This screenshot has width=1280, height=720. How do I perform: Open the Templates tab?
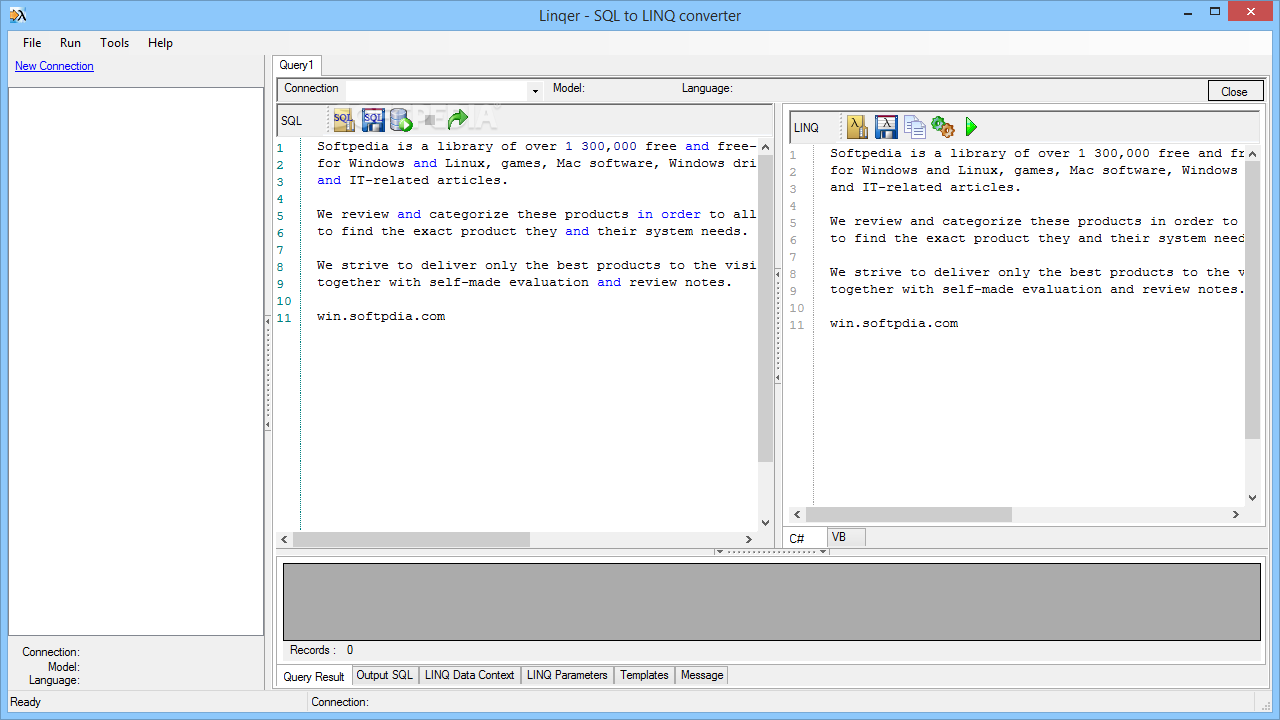pos(644,675)
